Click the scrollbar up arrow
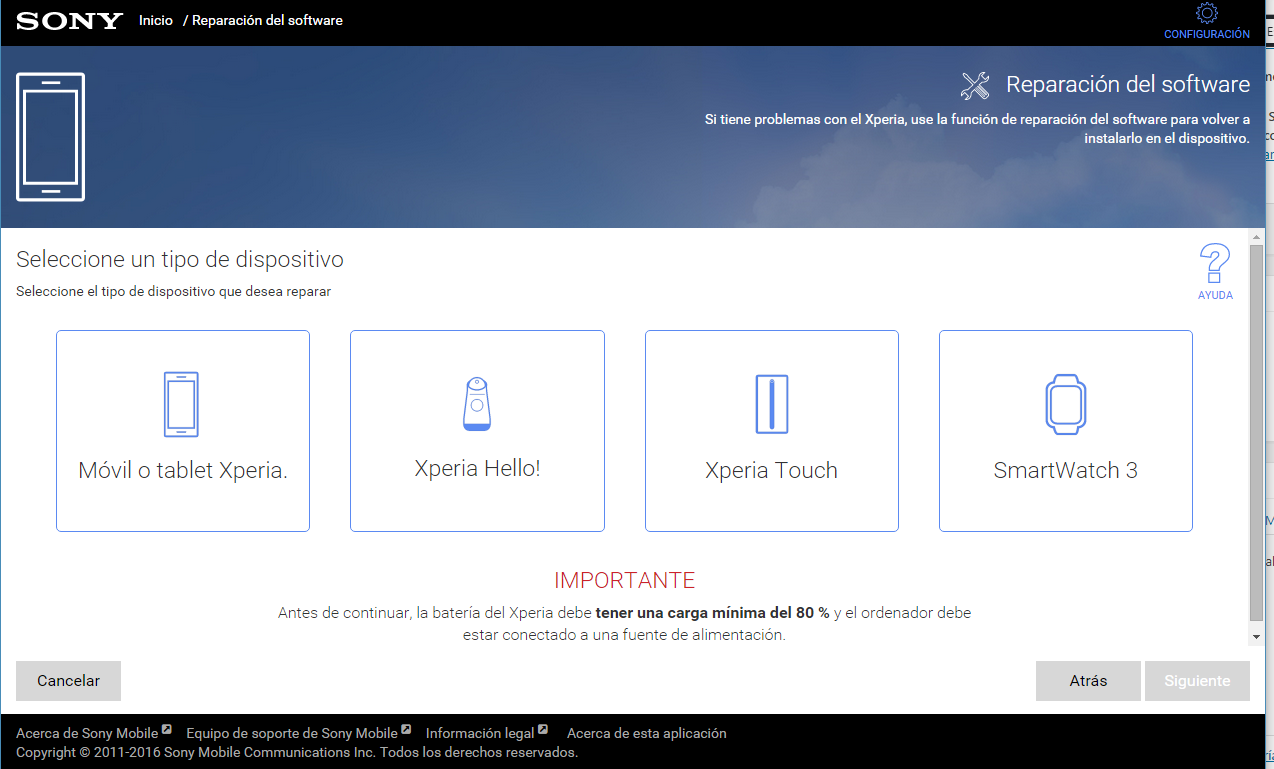 [x=1256, y=237]
